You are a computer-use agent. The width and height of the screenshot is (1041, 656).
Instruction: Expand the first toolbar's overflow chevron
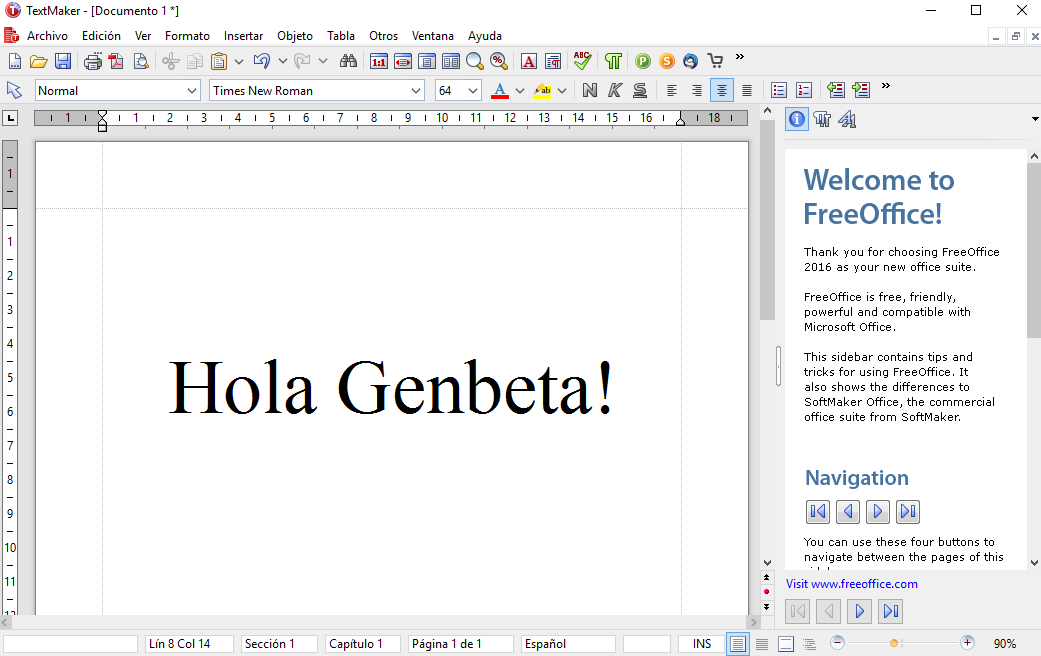(x=740, y=57)
